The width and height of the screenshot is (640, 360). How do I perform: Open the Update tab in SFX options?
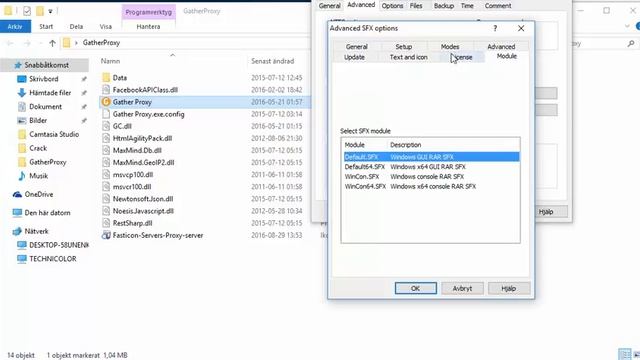(x=354, y=57)
